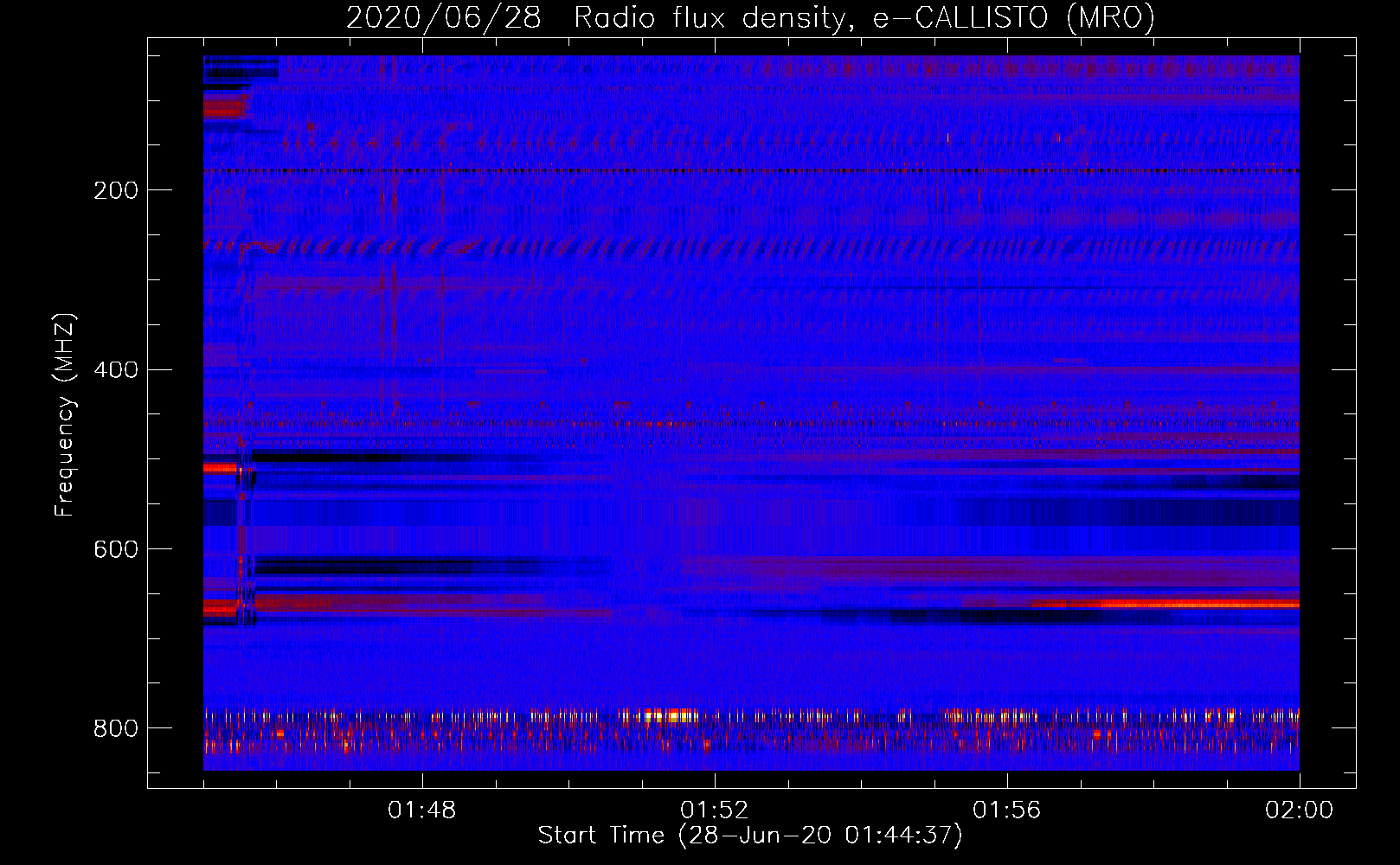Click the "Start Time (28-Jun-20 01:44:37)" label

pos(750,836)
